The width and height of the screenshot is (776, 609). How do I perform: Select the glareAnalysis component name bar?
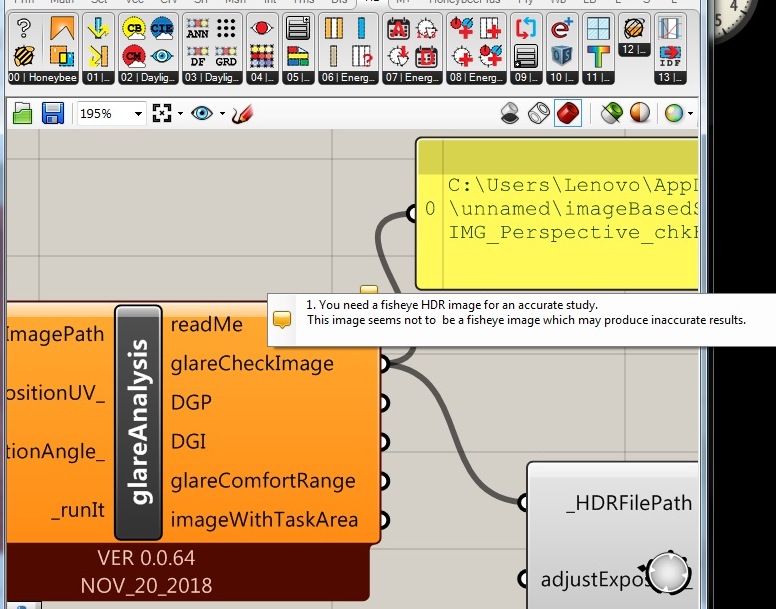pos(138,422)
